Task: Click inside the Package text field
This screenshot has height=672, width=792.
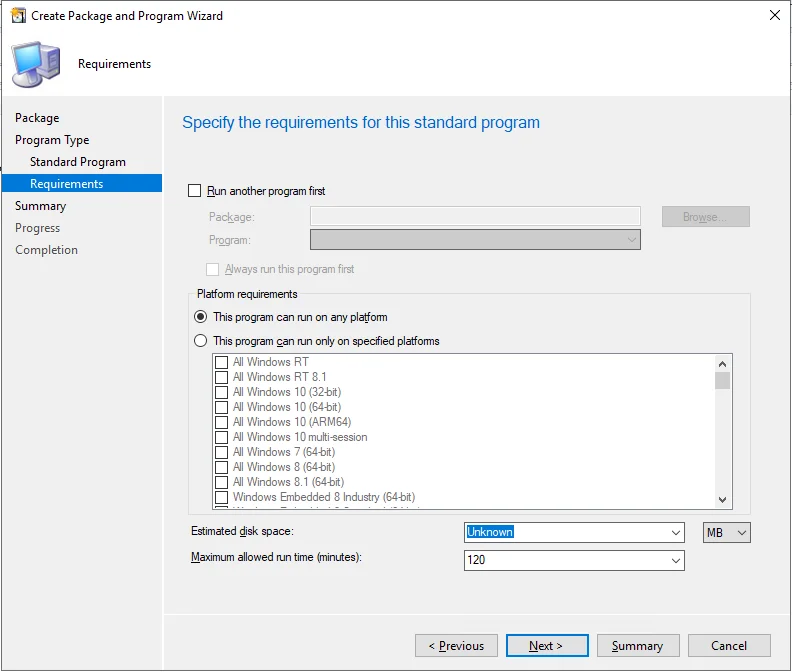Action: click(475, 216)
